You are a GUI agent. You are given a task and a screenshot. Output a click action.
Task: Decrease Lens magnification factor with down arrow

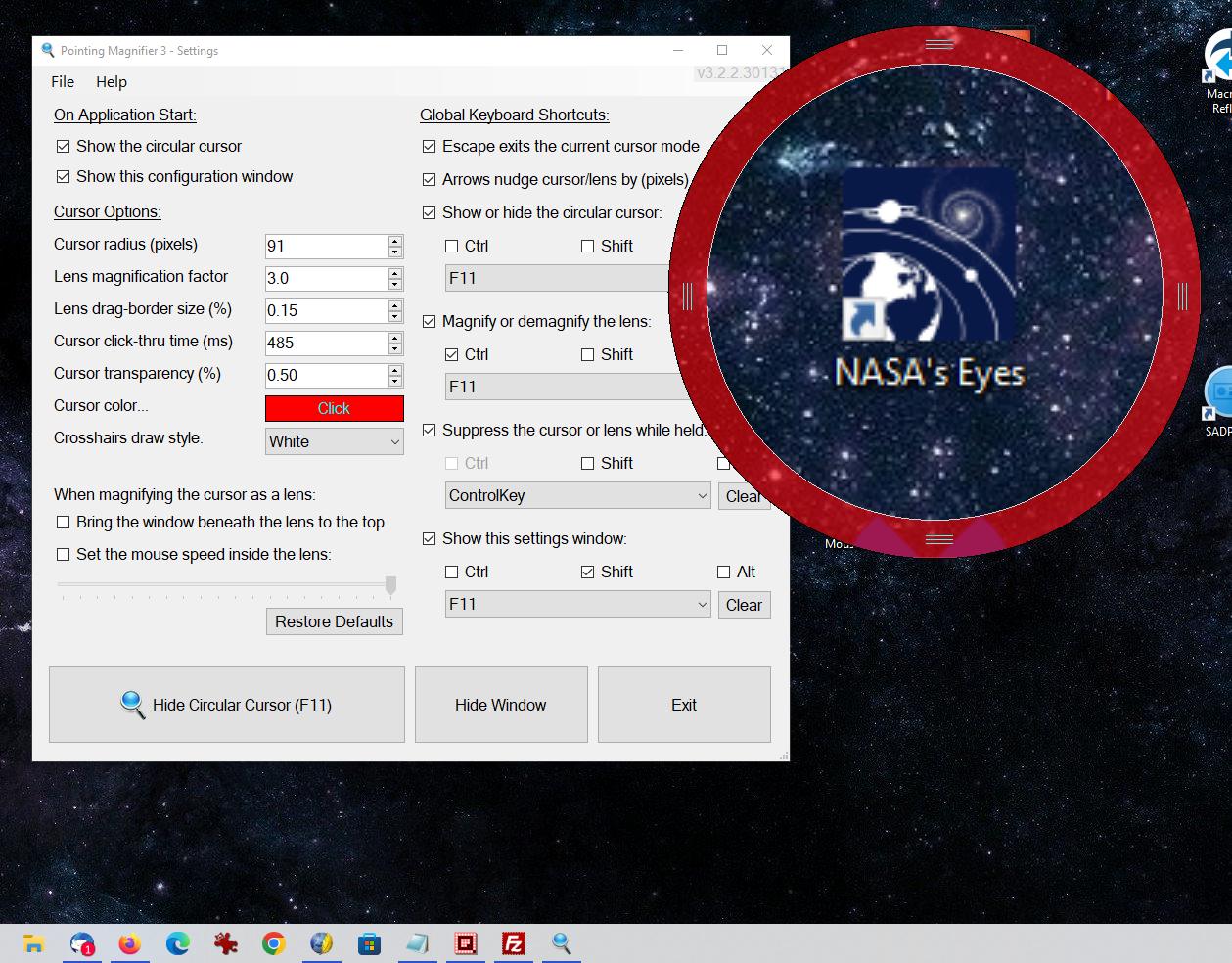click(395, 284)
